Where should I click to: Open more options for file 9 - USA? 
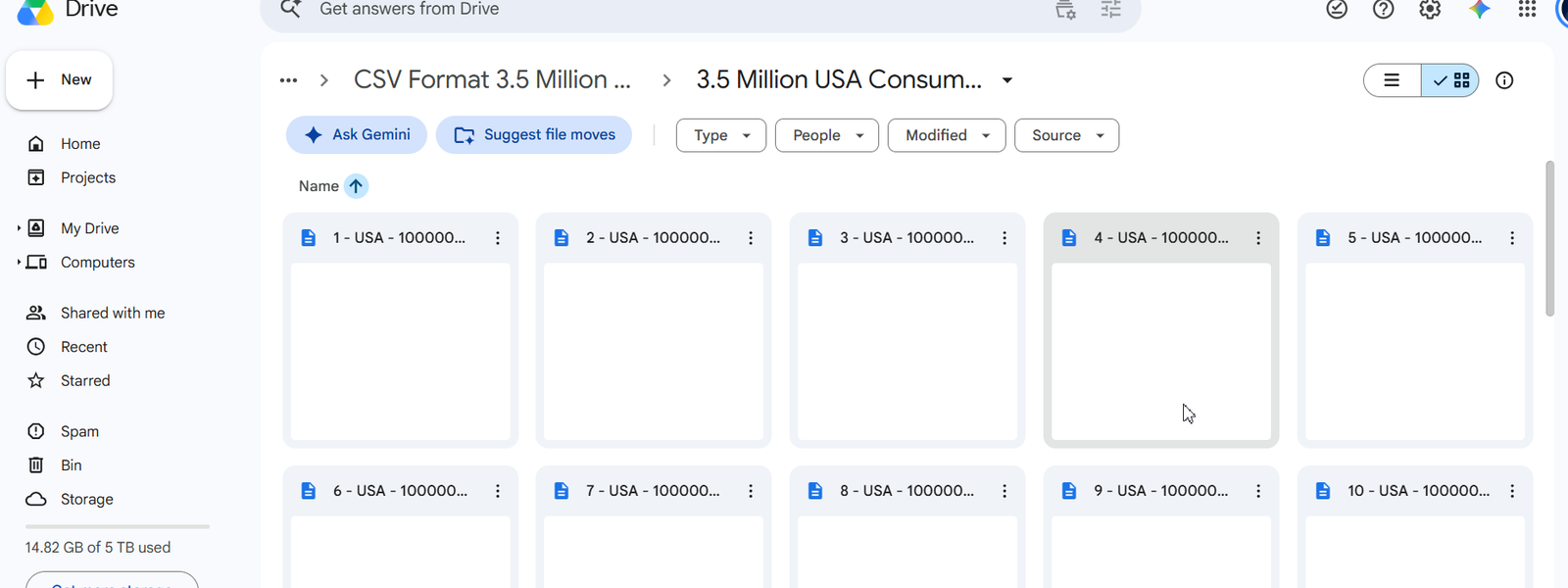(x=1258, y=491)
